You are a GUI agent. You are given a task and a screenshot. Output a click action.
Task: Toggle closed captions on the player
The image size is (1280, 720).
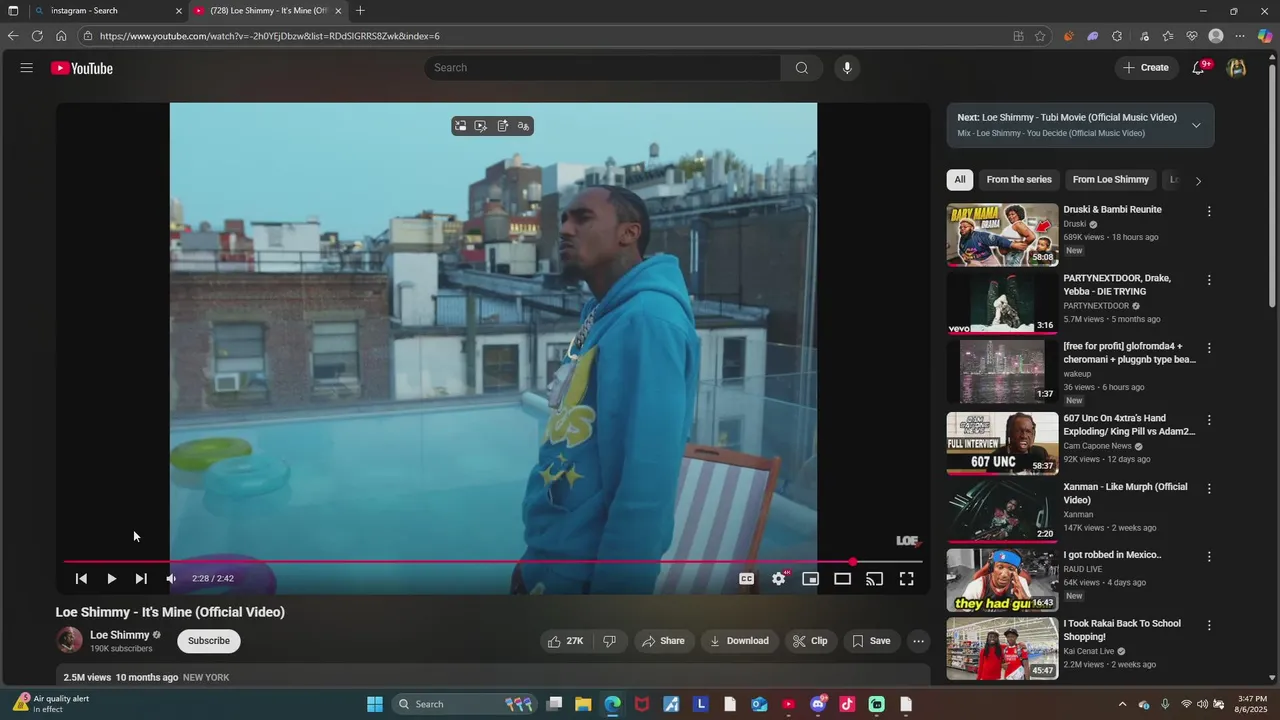coord(746,578)
